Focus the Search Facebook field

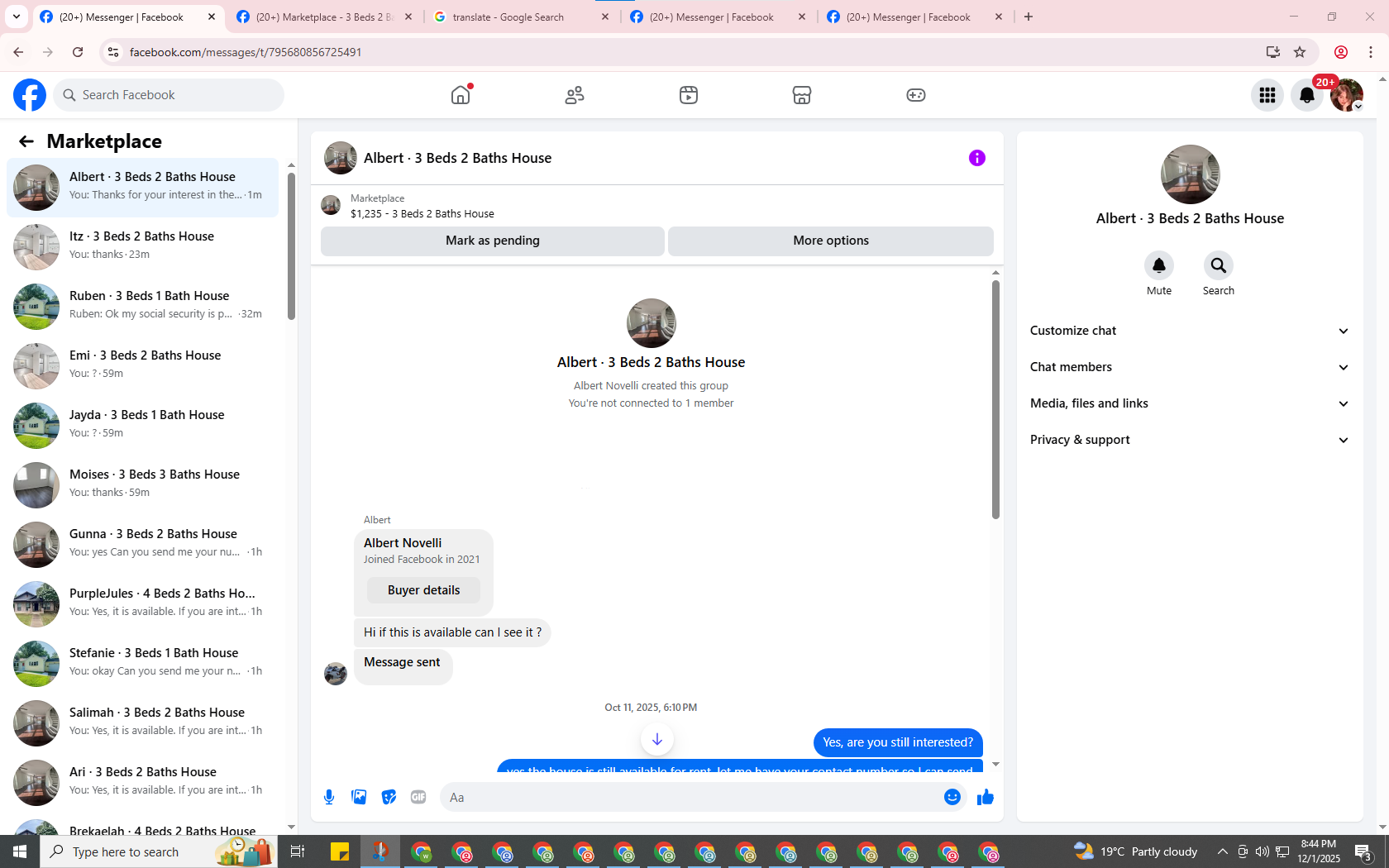click(169, 95)
